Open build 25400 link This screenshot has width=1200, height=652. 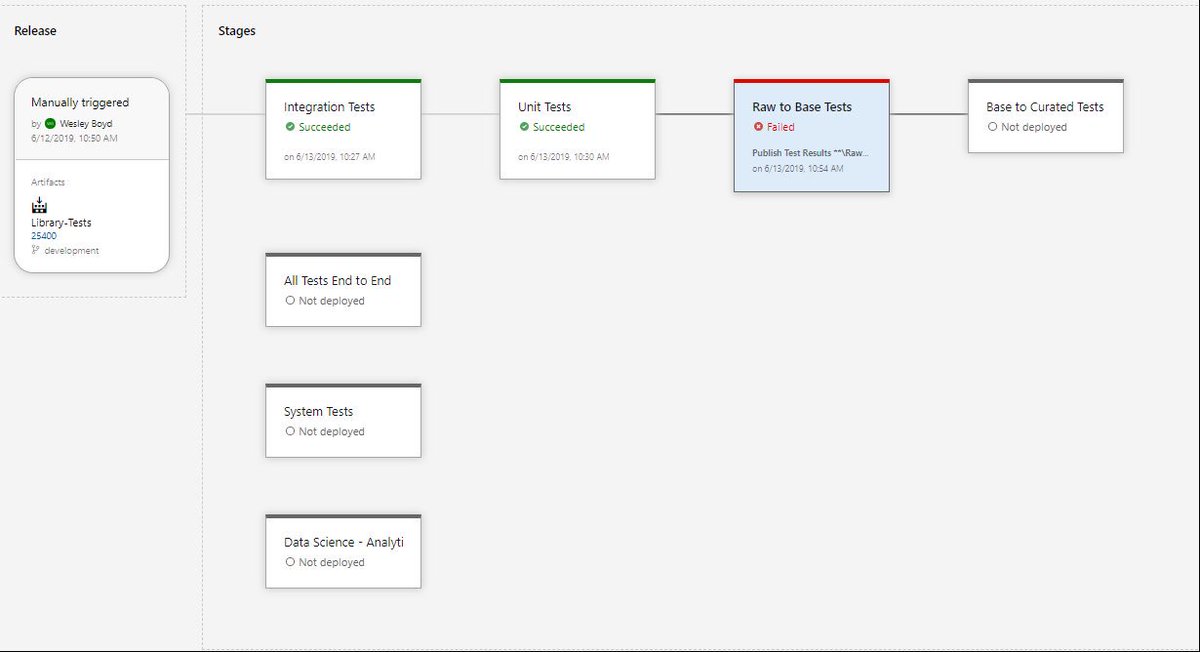click(44, 236)
